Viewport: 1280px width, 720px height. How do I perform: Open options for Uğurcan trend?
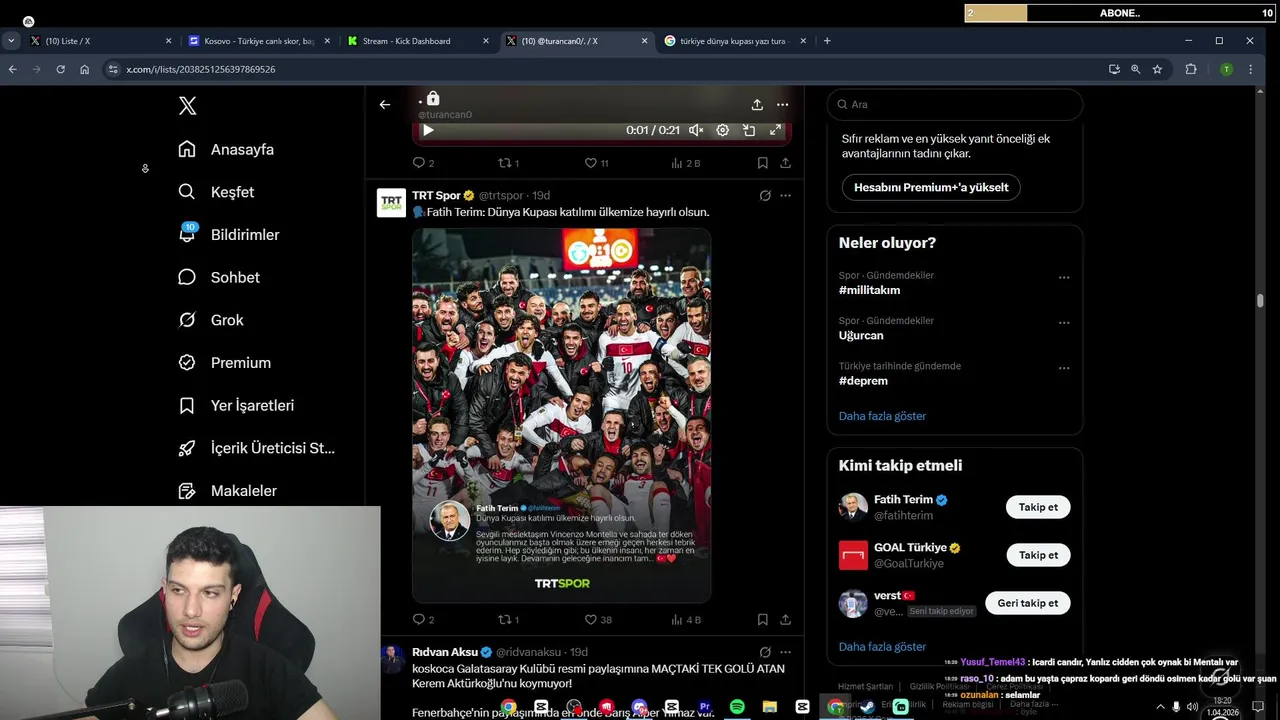click(x=1064, y=322)
